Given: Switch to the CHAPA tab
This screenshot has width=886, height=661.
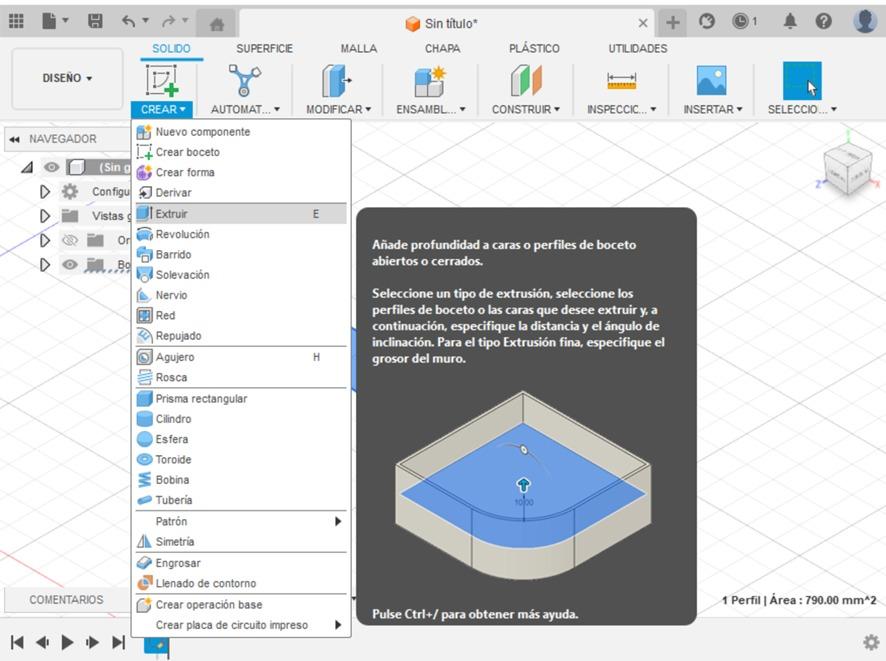Looking at the screenshot, I should tap(442, 49).
